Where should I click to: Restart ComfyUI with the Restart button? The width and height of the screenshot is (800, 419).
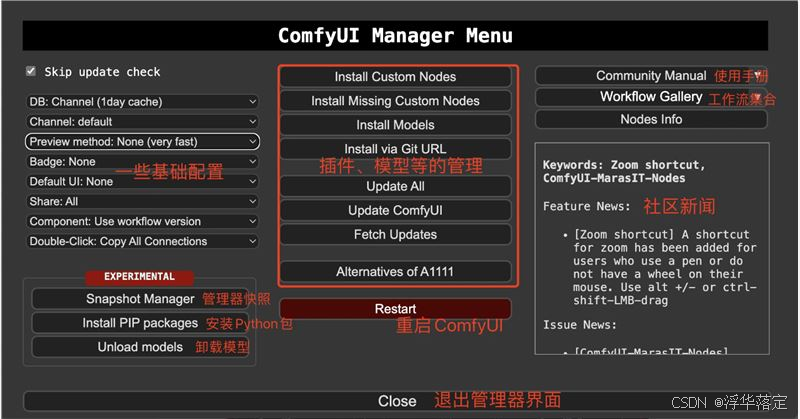click(395, 309)
